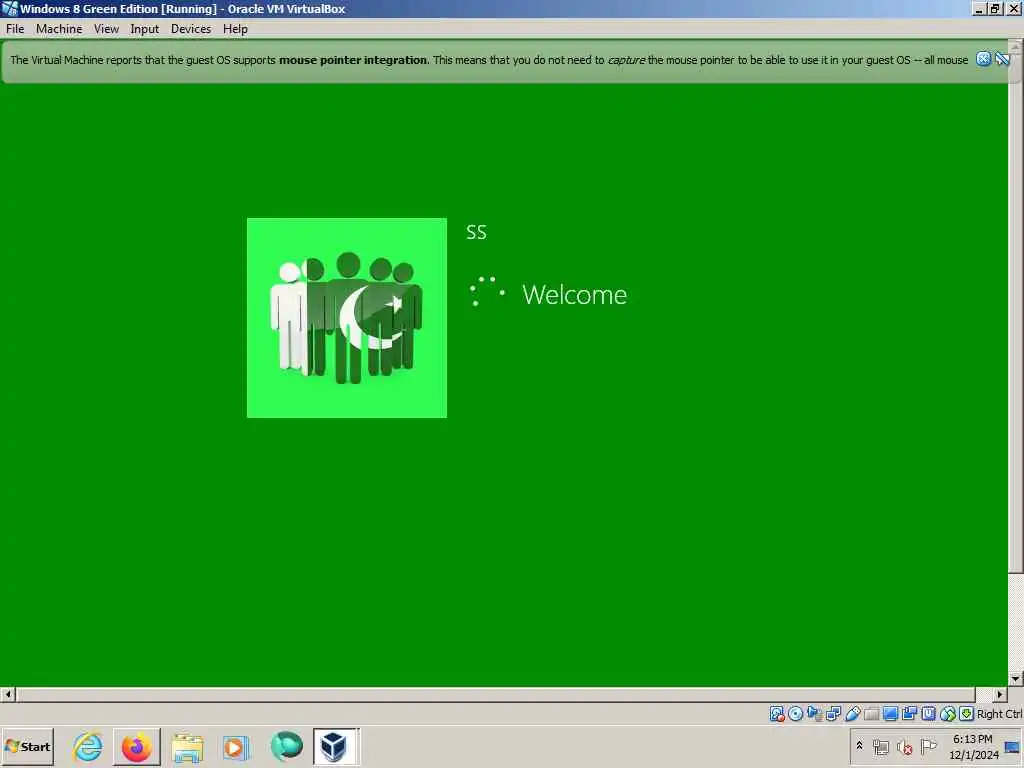Open the Help menu

(235, 29)
